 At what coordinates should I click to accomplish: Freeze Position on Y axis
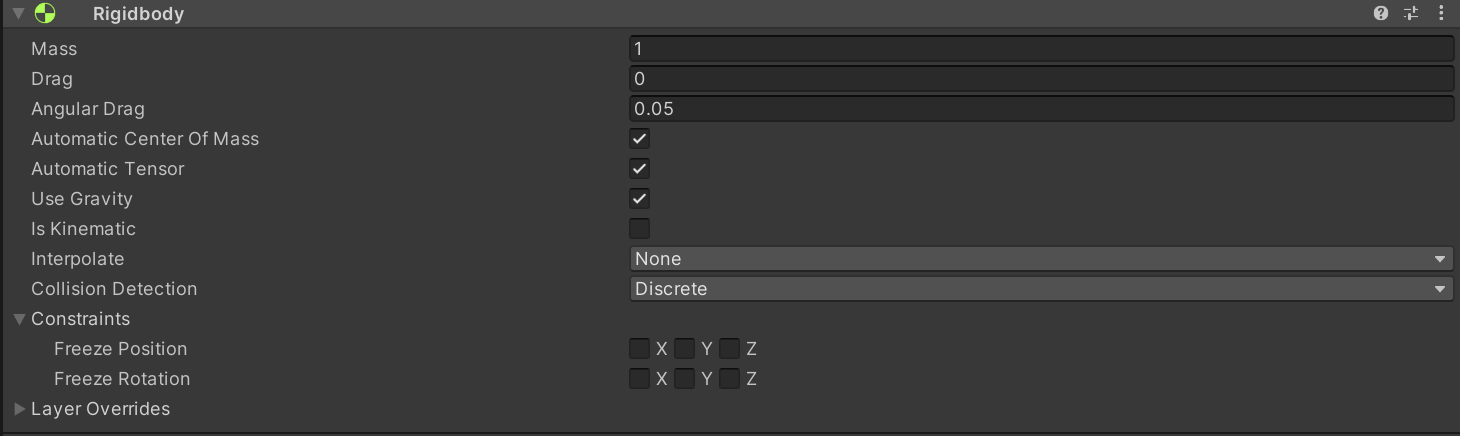(684, 348)
